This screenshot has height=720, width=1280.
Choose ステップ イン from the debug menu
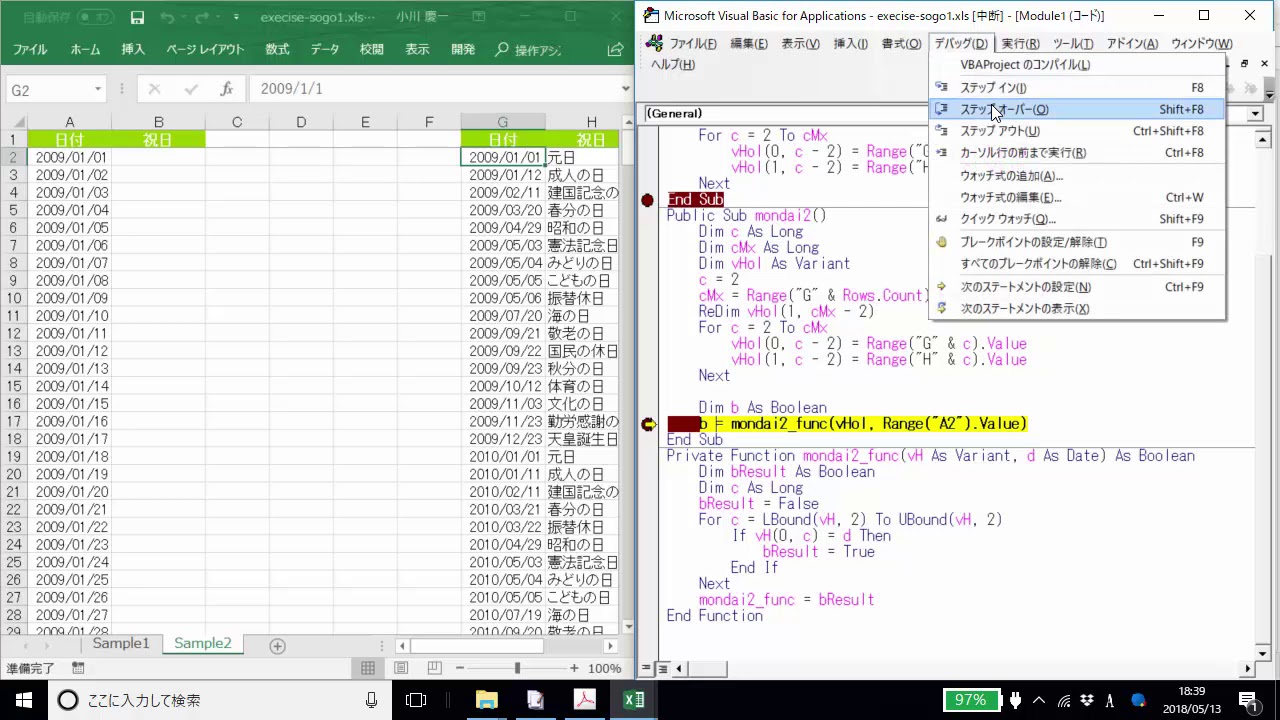click(993, 88)
